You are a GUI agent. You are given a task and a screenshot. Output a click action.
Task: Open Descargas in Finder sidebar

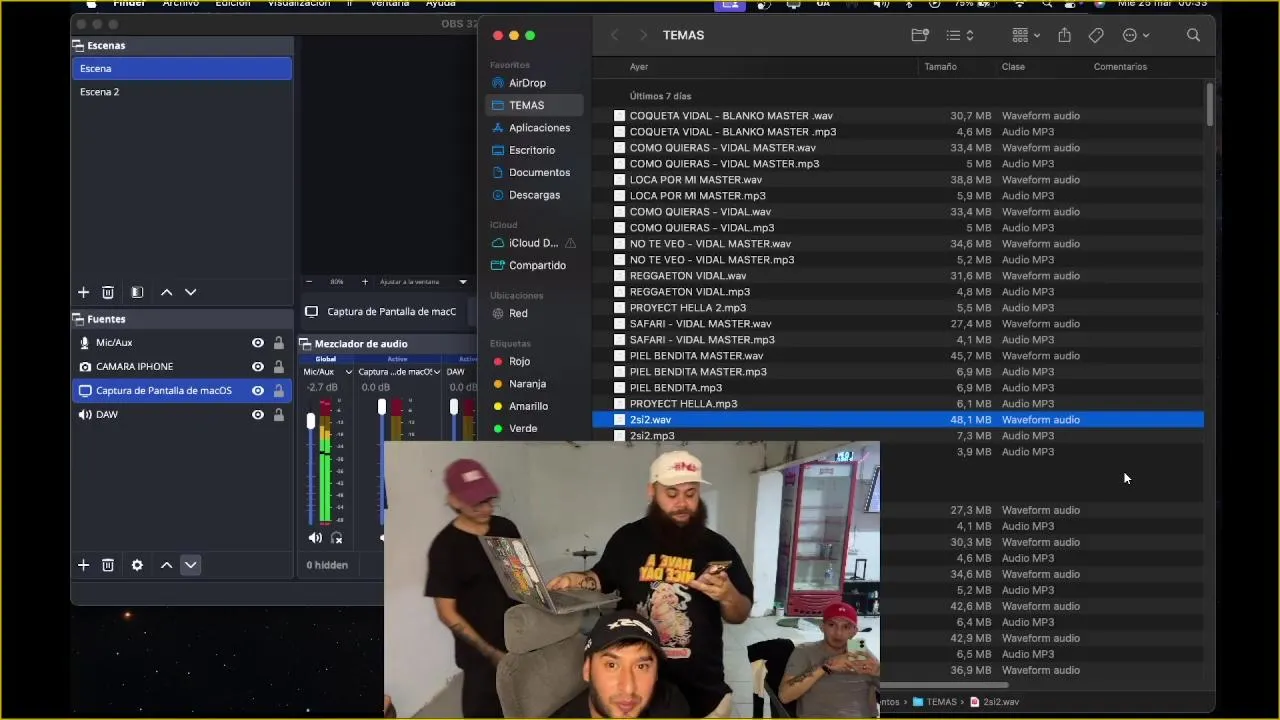(534, 195)
